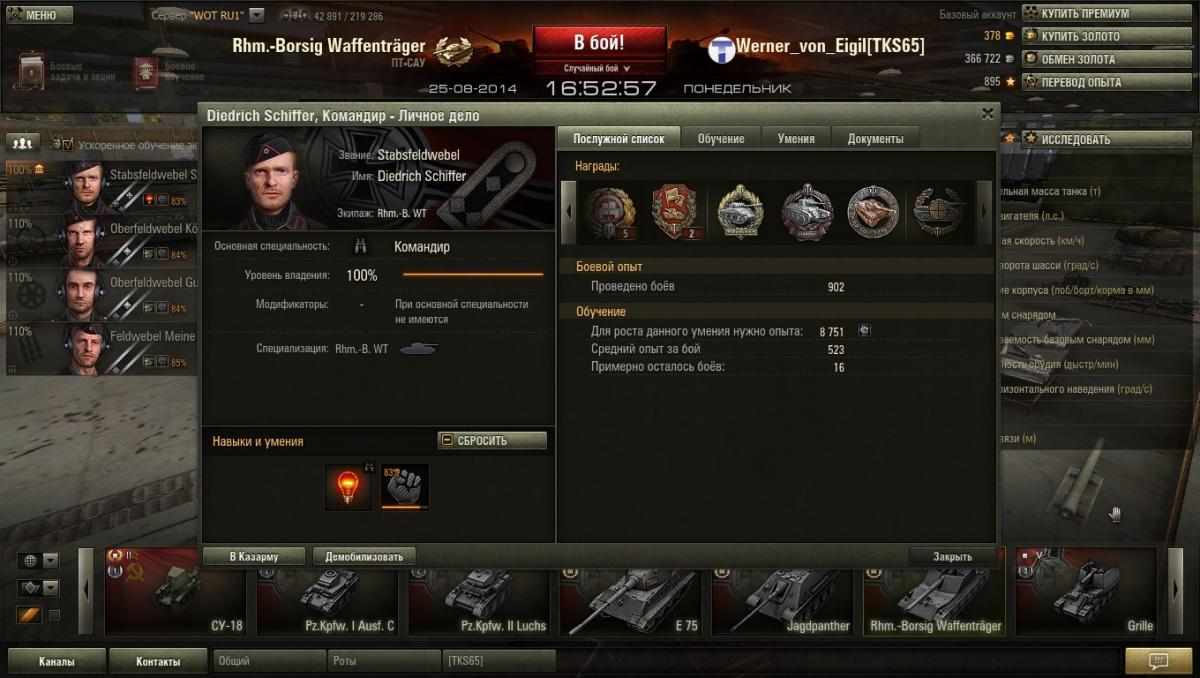1200x678 pixels.
Task: Select the Brothers in Arms fist skill
Action: (405, 487)
